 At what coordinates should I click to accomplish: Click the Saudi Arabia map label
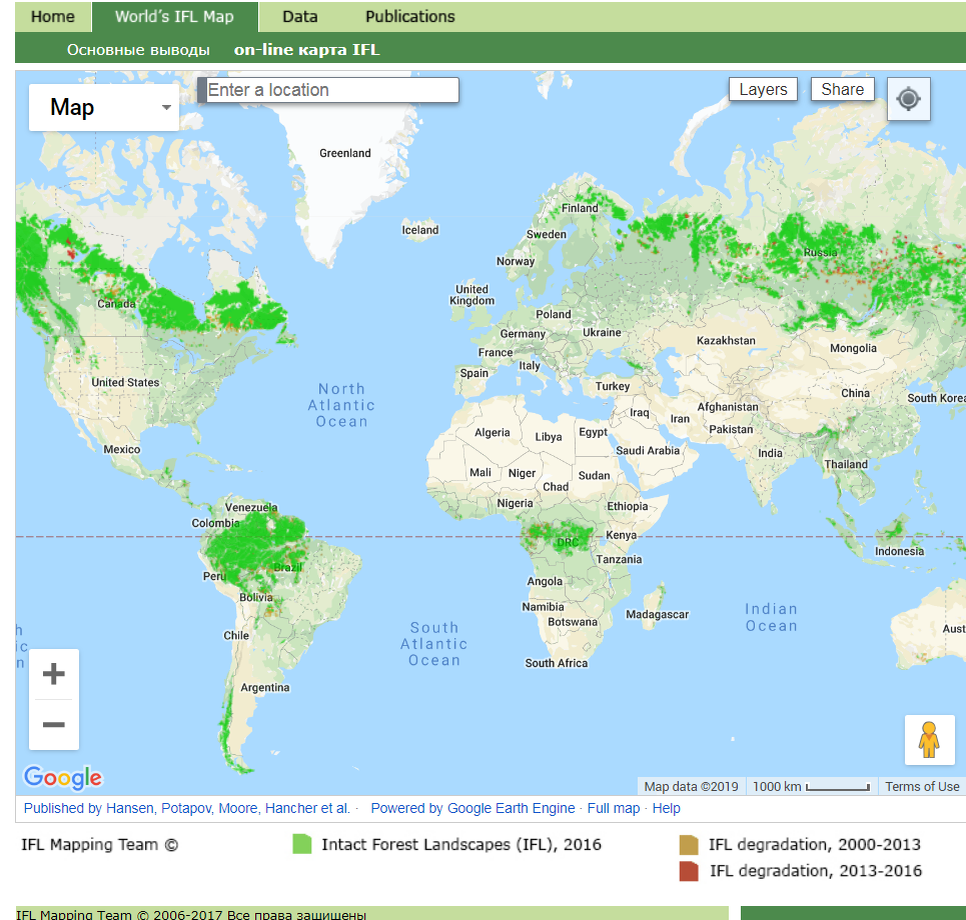coord(647,450)
